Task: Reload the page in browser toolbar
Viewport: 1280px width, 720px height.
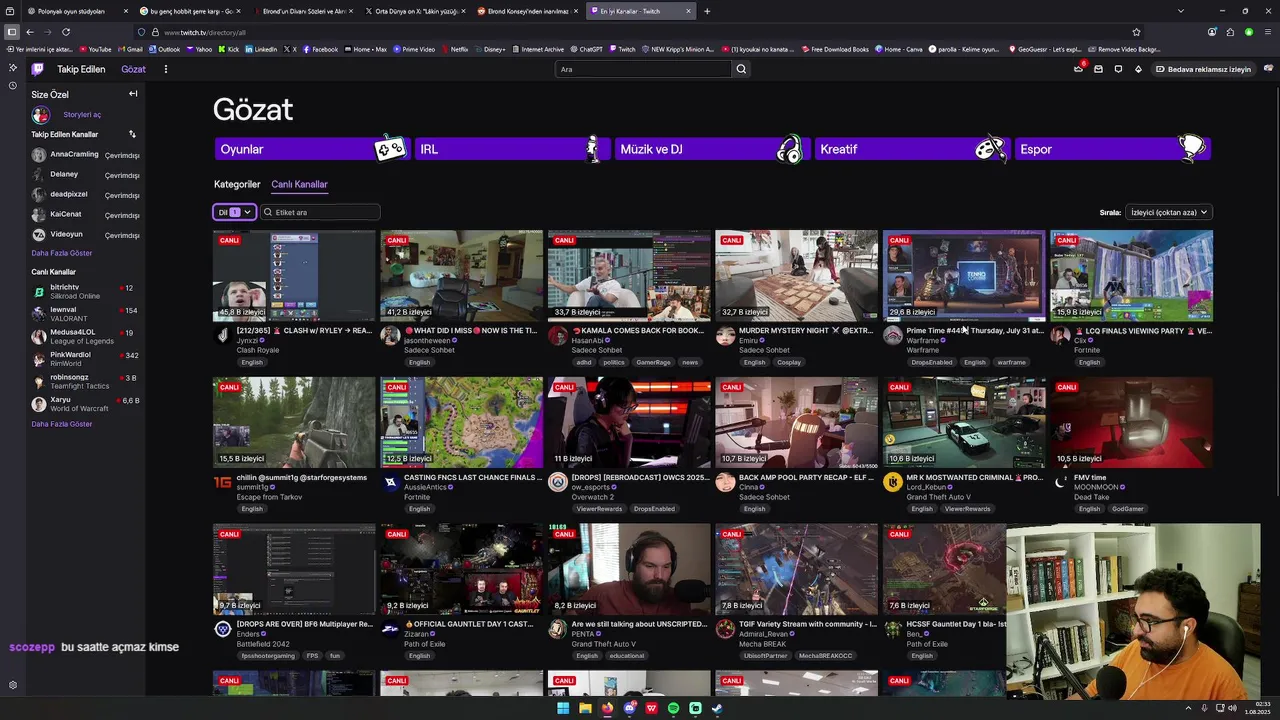Action: 66,32
